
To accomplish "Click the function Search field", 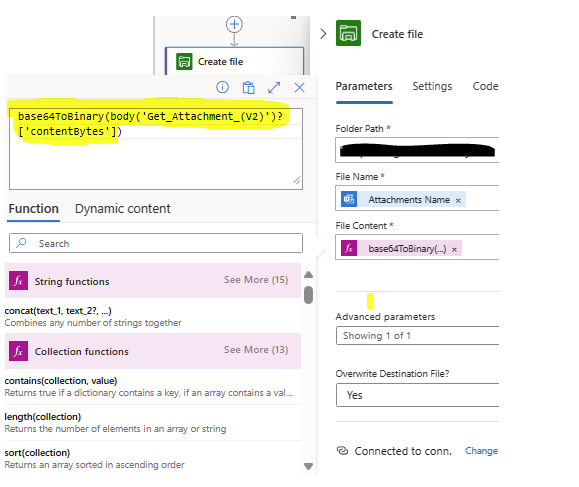I will pos(156,243).
